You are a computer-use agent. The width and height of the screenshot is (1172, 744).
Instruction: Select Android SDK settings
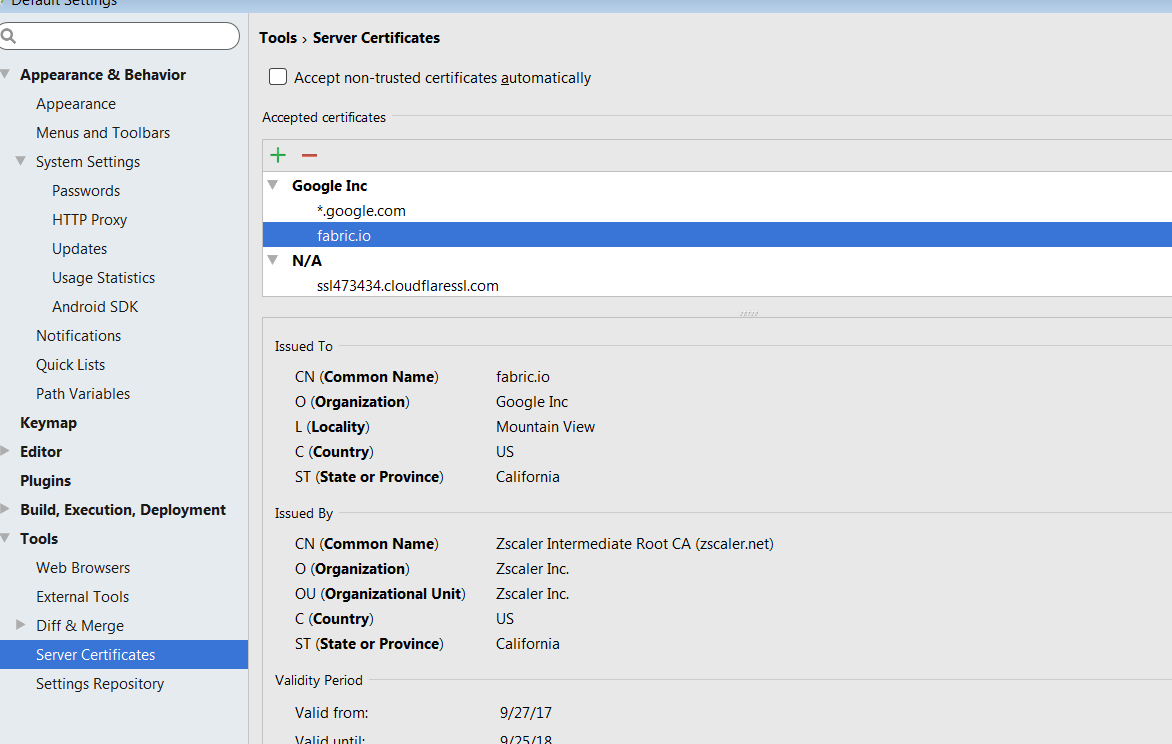coord(95,307)
